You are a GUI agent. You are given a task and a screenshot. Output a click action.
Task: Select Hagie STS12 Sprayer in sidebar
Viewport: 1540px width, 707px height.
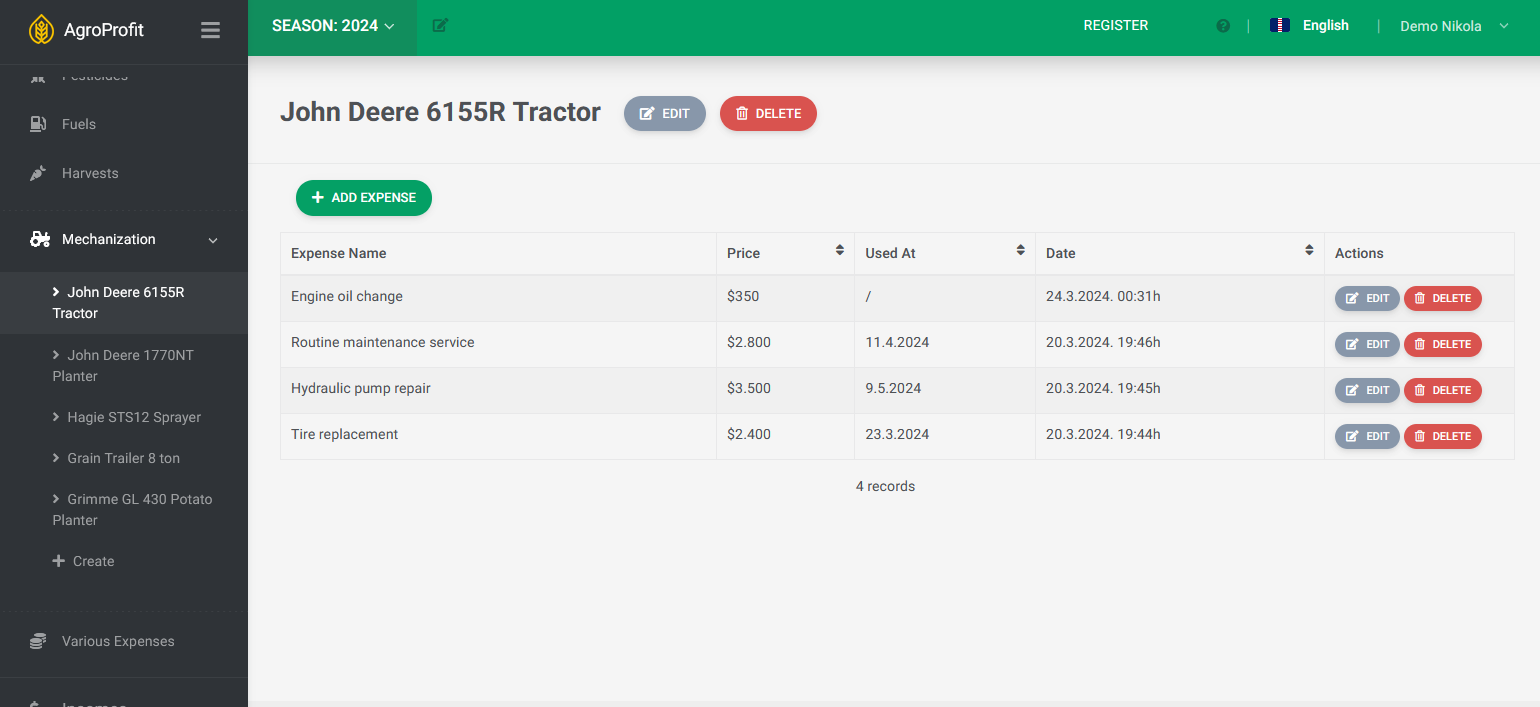click(x=133, y=417)
